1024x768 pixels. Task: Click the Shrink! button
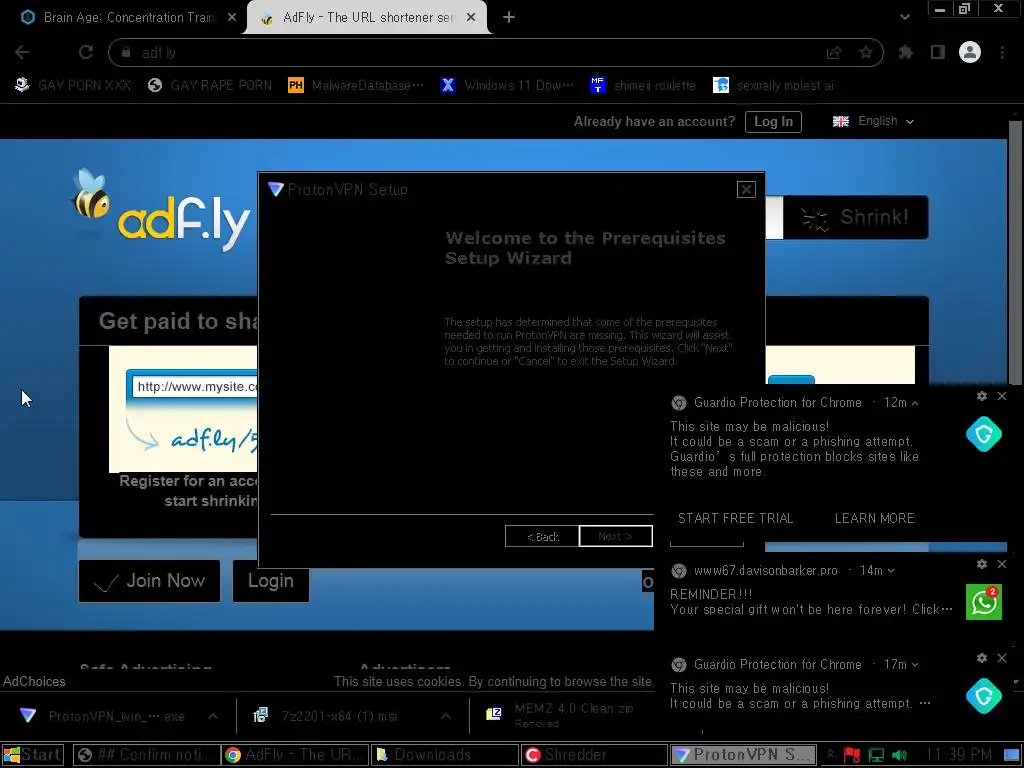pos(856,217)
